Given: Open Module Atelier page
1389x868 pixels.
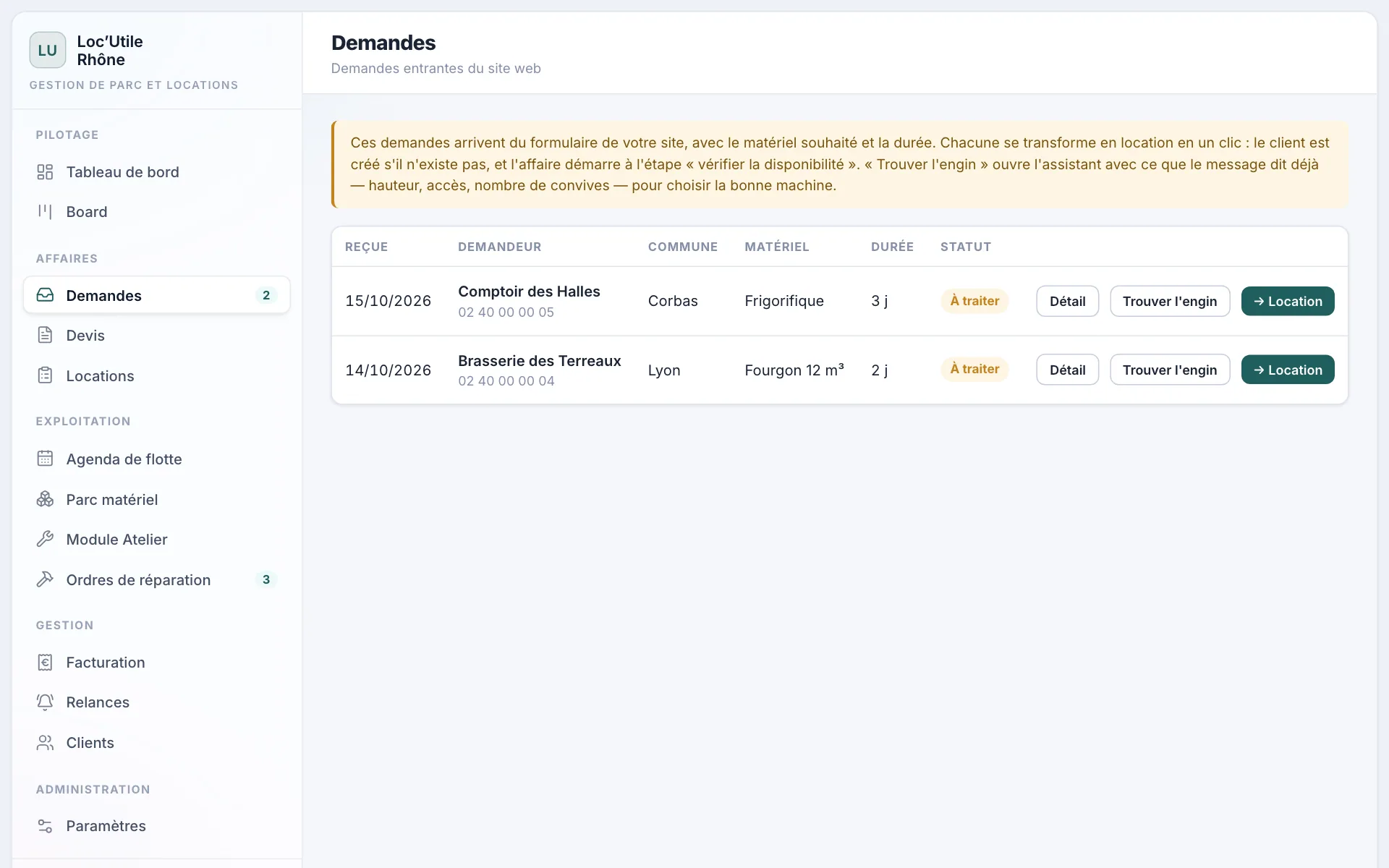Looking at the screenshot, I should (x=157, y=540).
